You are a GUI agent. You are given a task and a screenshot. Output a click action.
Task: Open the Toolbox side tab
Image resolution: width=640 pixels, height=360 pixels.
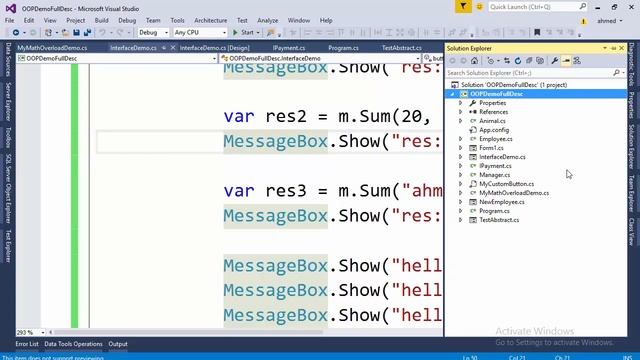click(x=8, y=137)
